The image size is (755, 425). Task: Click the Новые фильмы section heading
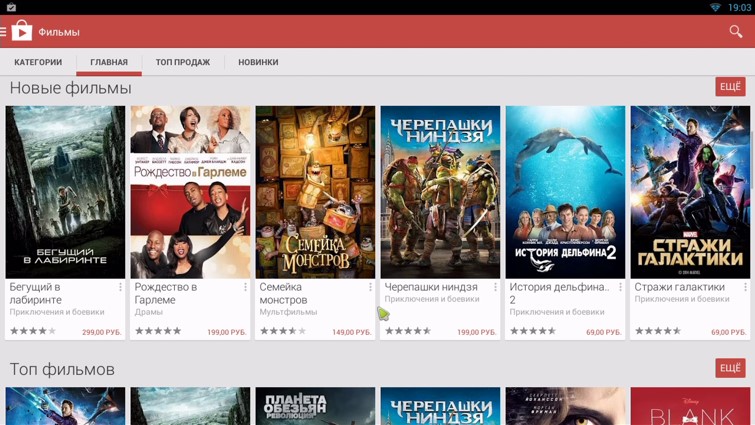click(x=70, y=88)
